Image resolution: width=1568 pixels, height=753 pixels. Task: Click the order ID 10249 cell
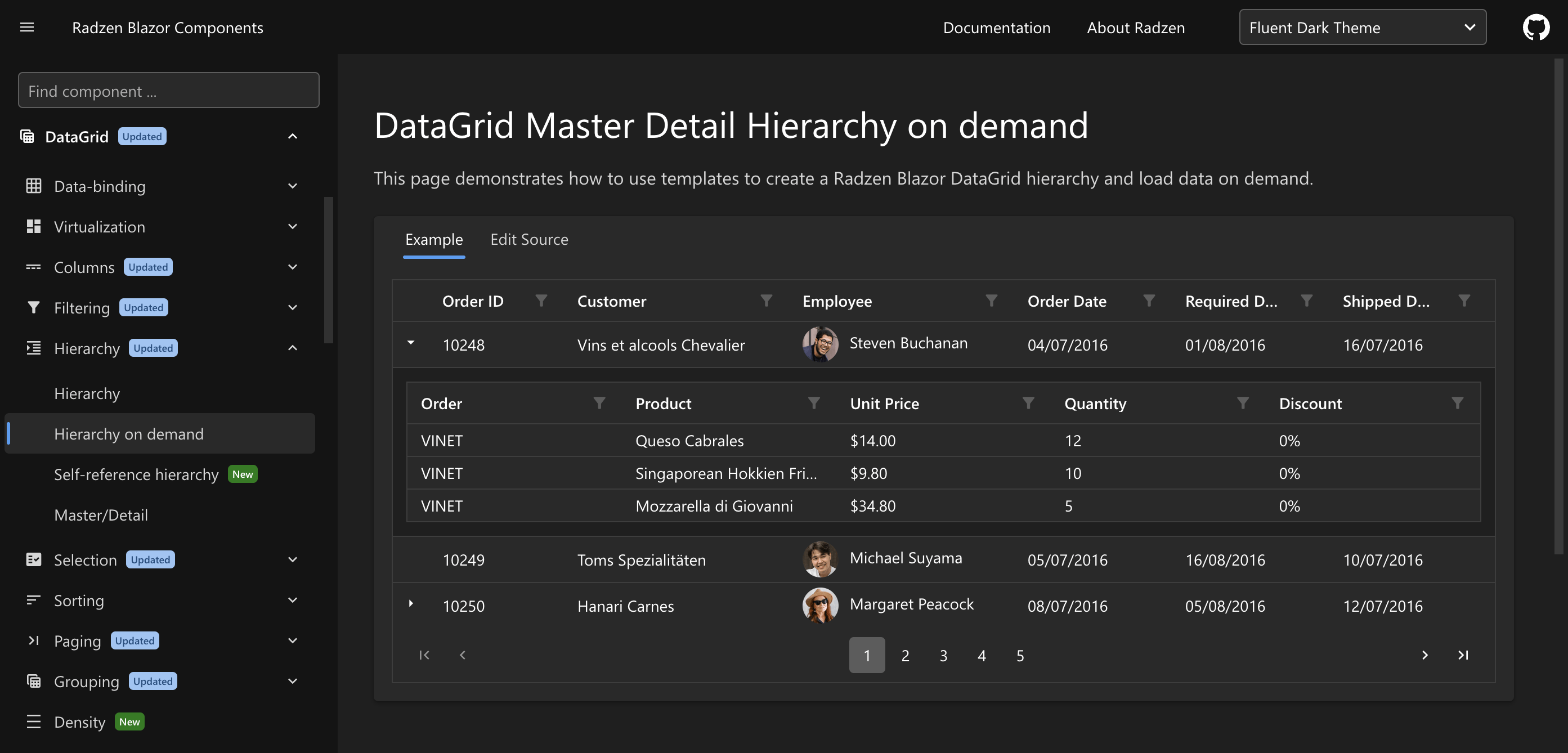coord(495,559)
